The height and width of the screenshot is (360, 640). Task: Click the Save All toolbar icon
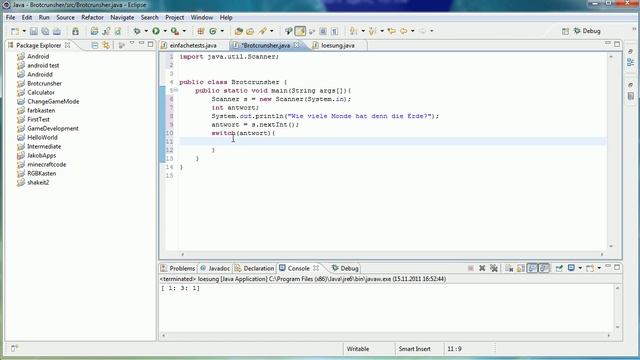click(45, 31)
